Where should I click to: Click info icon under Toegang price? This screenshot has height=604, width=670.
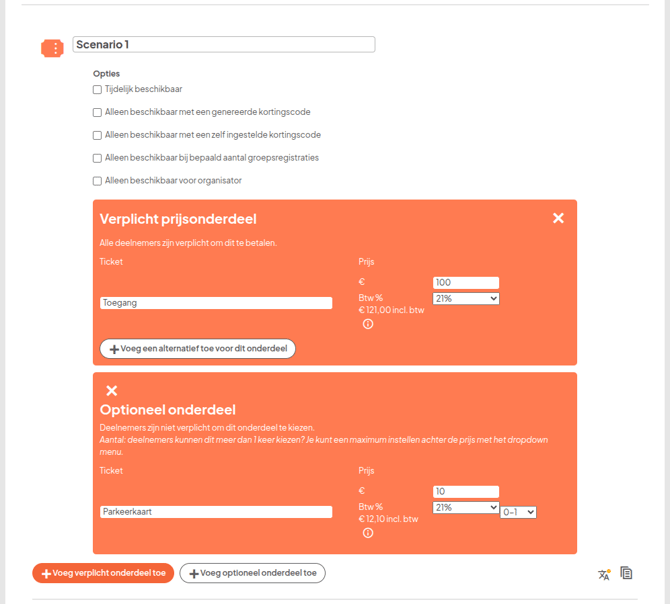click(x=368, y=324)
